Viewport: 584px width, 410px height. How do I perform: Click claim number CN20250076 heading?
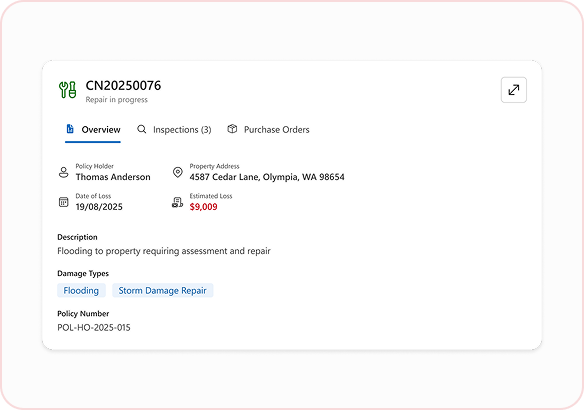123,86
